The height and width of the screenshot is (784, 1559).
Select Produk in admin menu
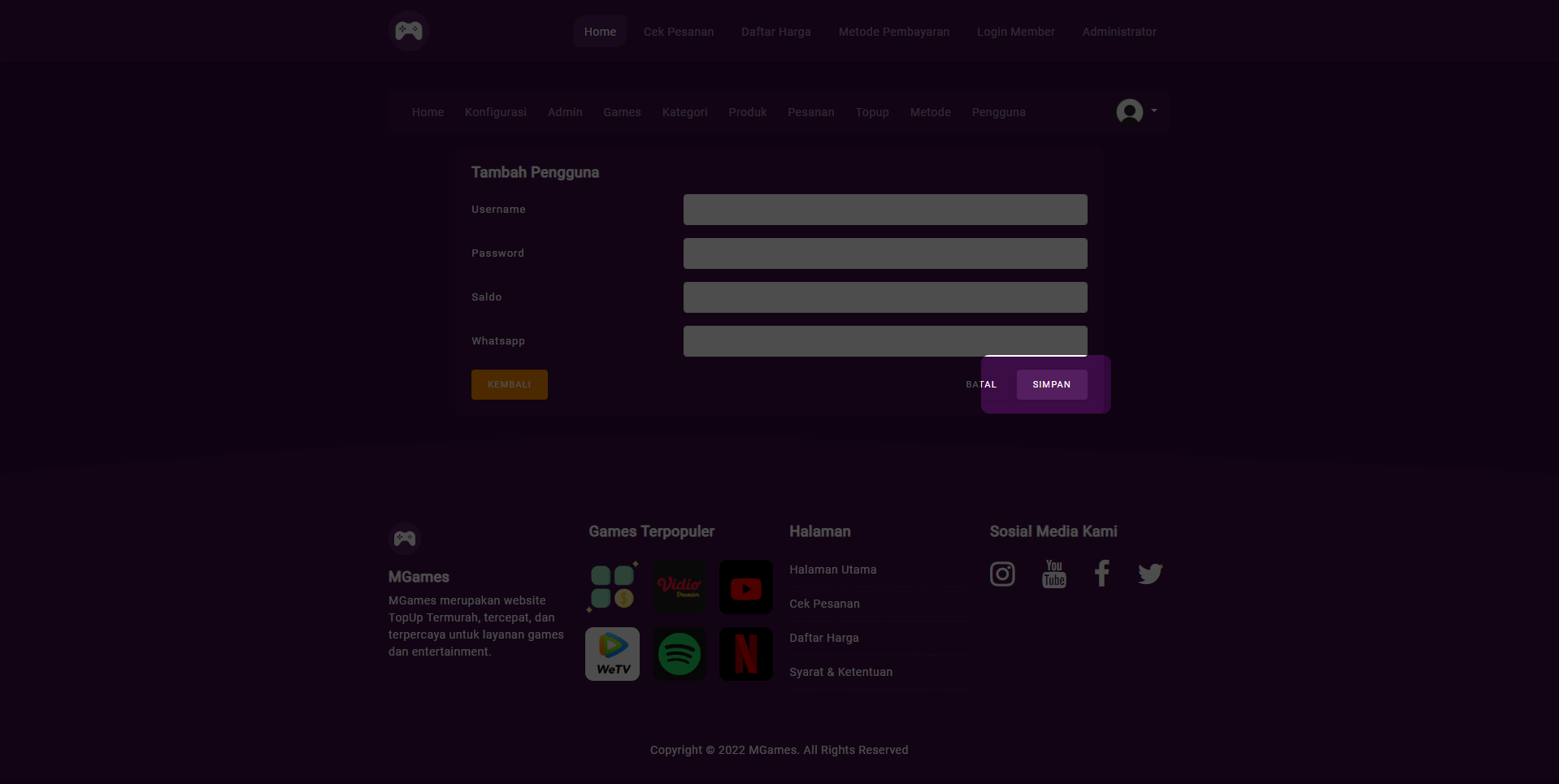(x=747, y=112)
